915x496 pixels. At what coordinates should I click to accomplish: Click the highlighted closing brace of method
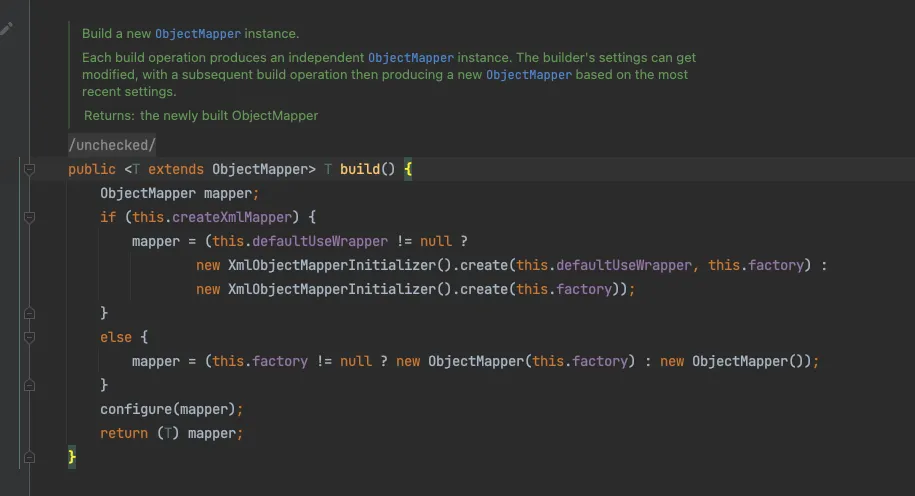point(72,457)
